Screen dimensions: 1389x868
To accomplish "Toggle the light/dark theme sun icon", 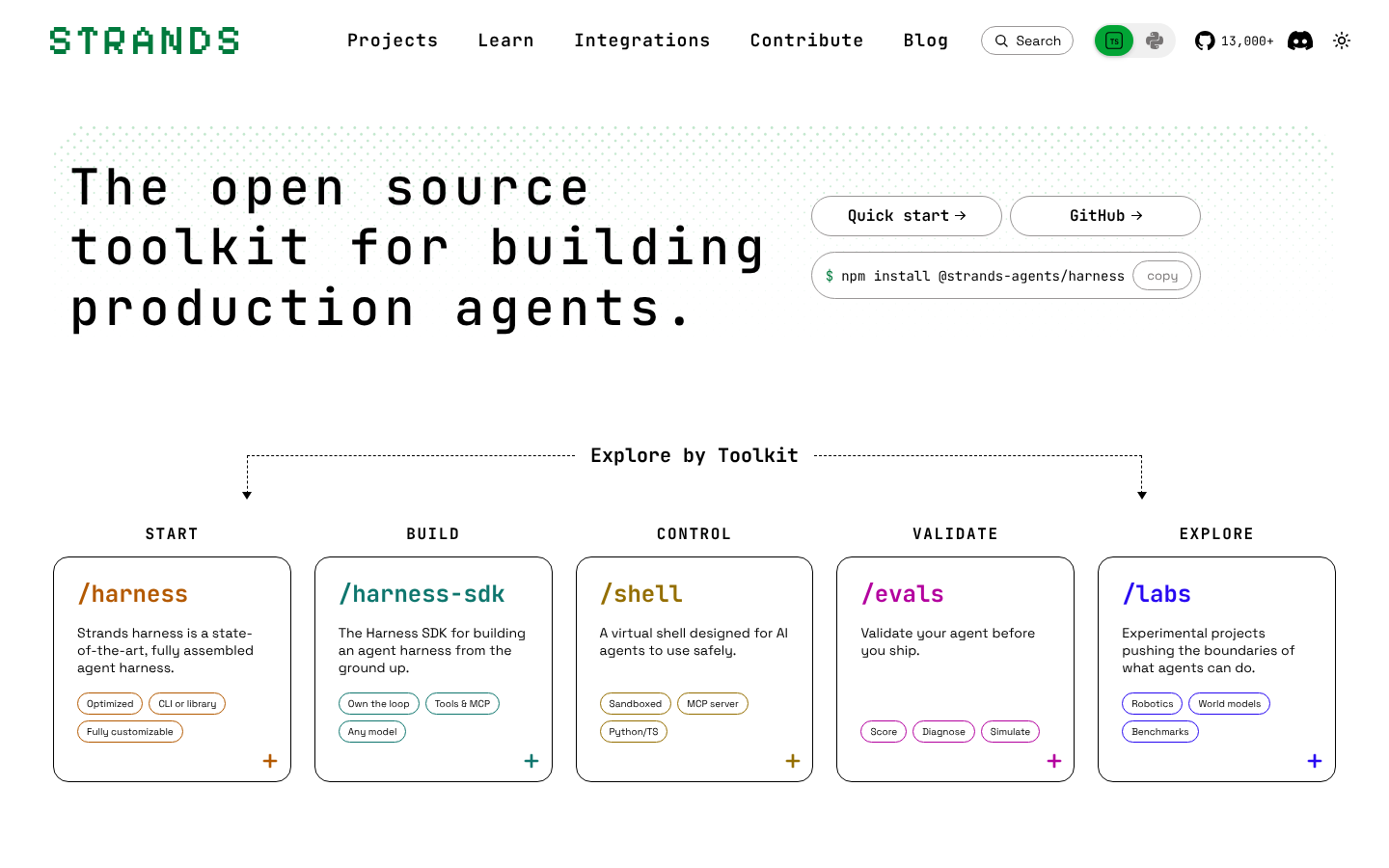I will click(x=1342, y=41).
